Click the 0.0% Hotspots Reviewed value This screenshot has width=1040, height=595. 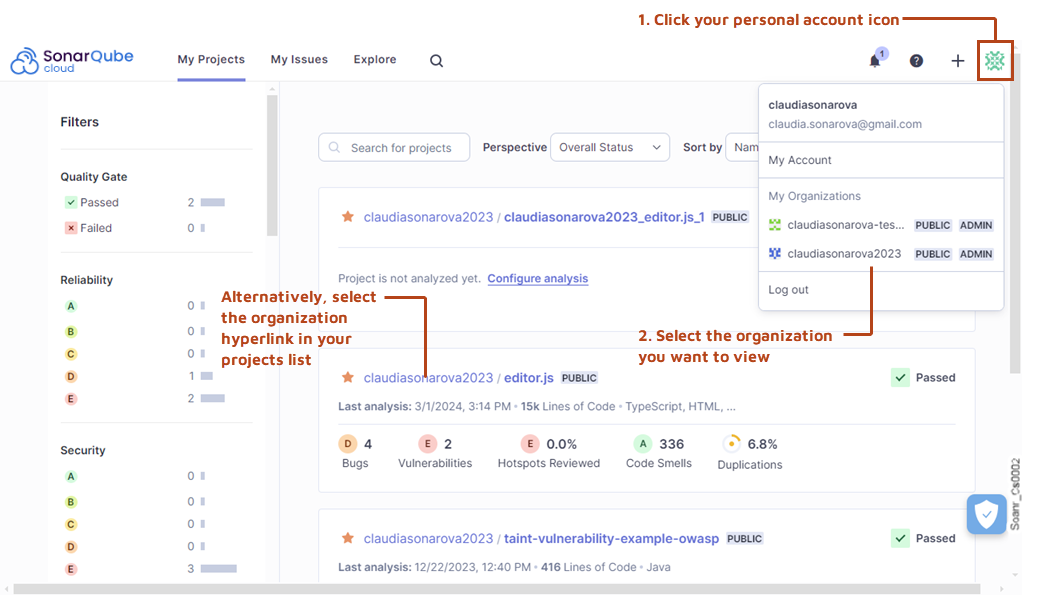[x=561, y=444]
